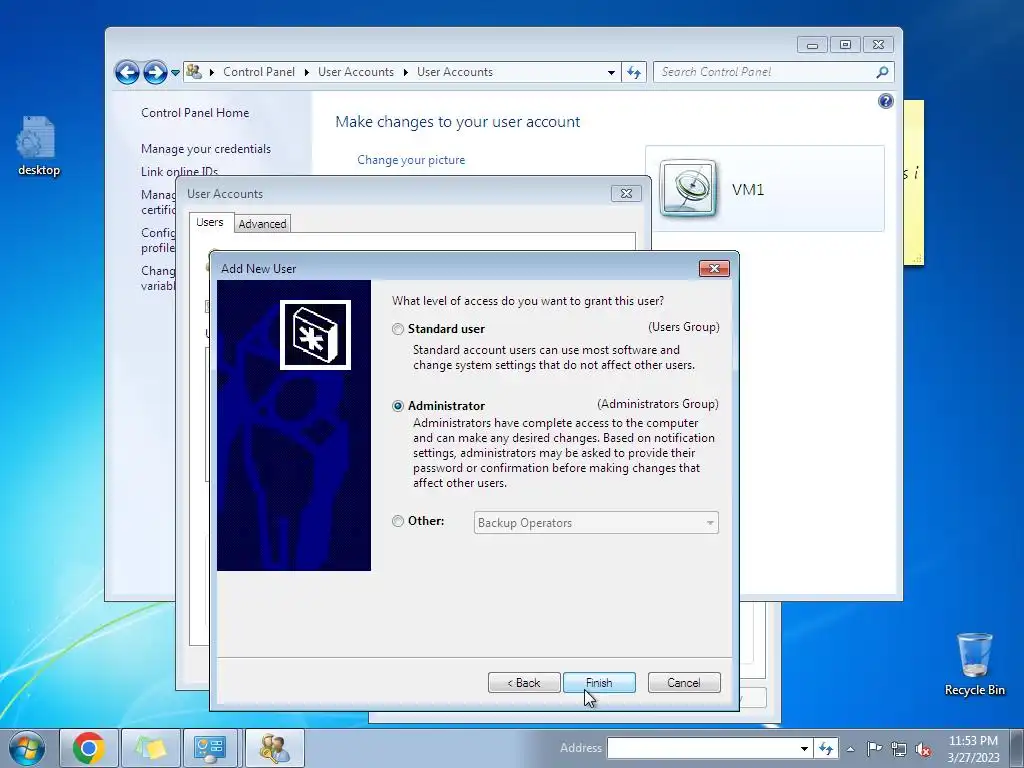Select the Standard user radio button

click(398, 329)
